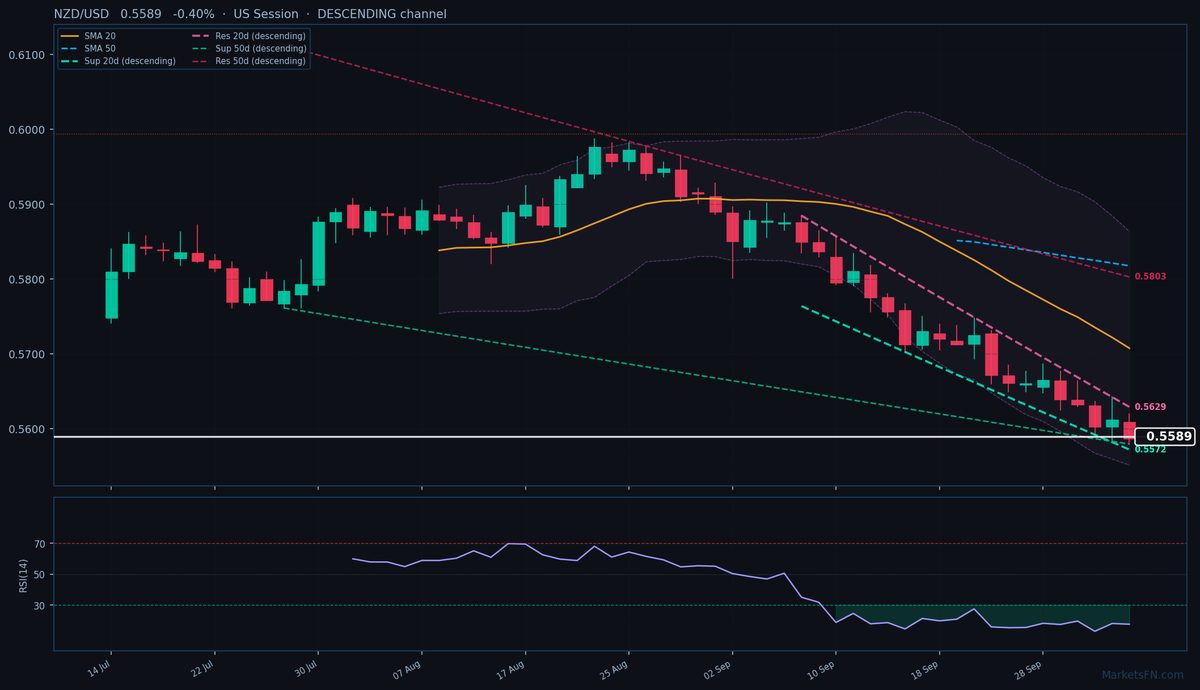Click the 07 Aug date label

point(407,669)
